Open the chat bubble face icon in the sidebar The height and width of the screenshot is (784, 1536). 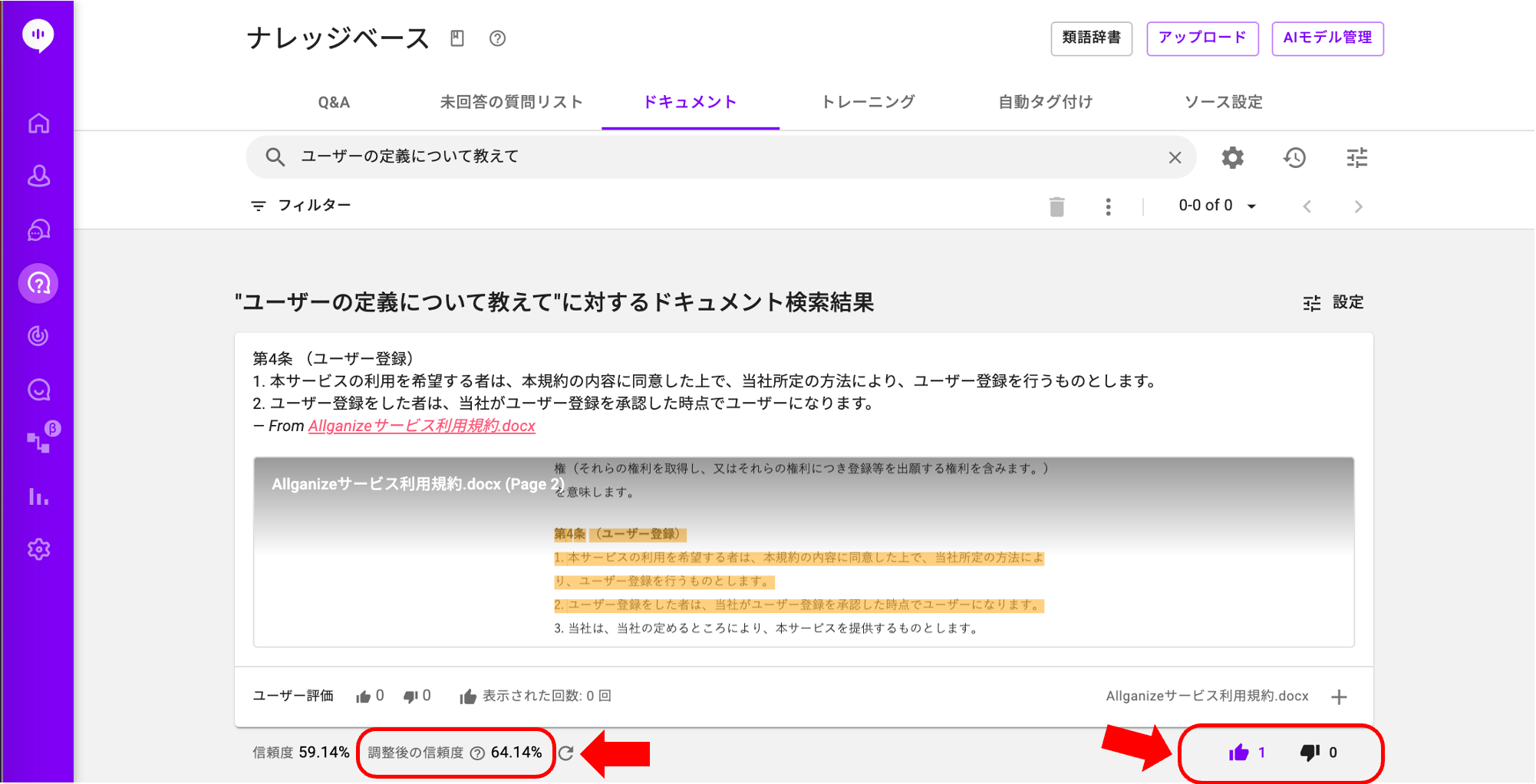[38, 390]
